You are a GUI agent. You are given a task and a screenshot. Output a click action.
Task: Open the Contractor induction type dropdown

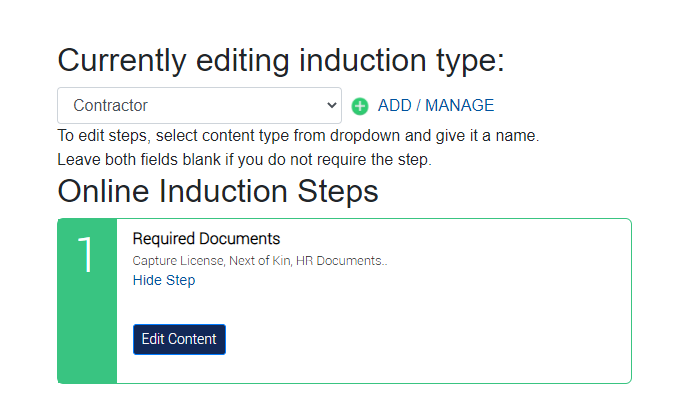coord(199,105)
